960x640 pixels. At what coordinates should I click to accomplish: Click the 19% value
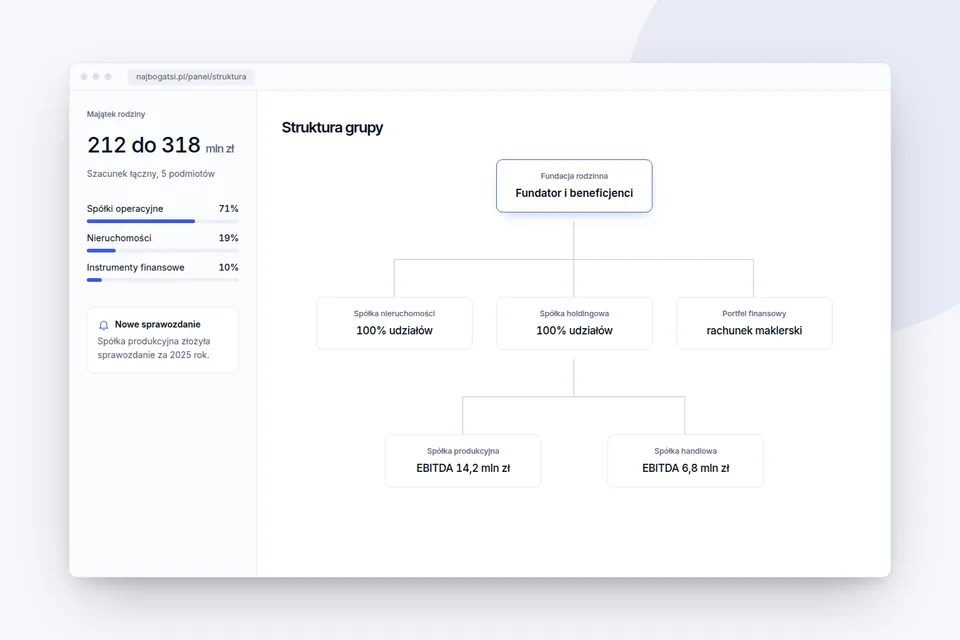228,238
